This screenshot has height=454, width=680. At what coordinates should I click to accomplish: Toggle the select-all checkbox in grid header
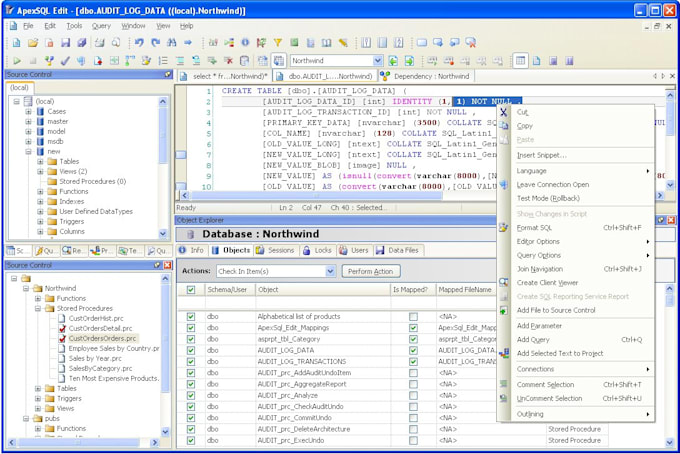[x=191, y=290]
